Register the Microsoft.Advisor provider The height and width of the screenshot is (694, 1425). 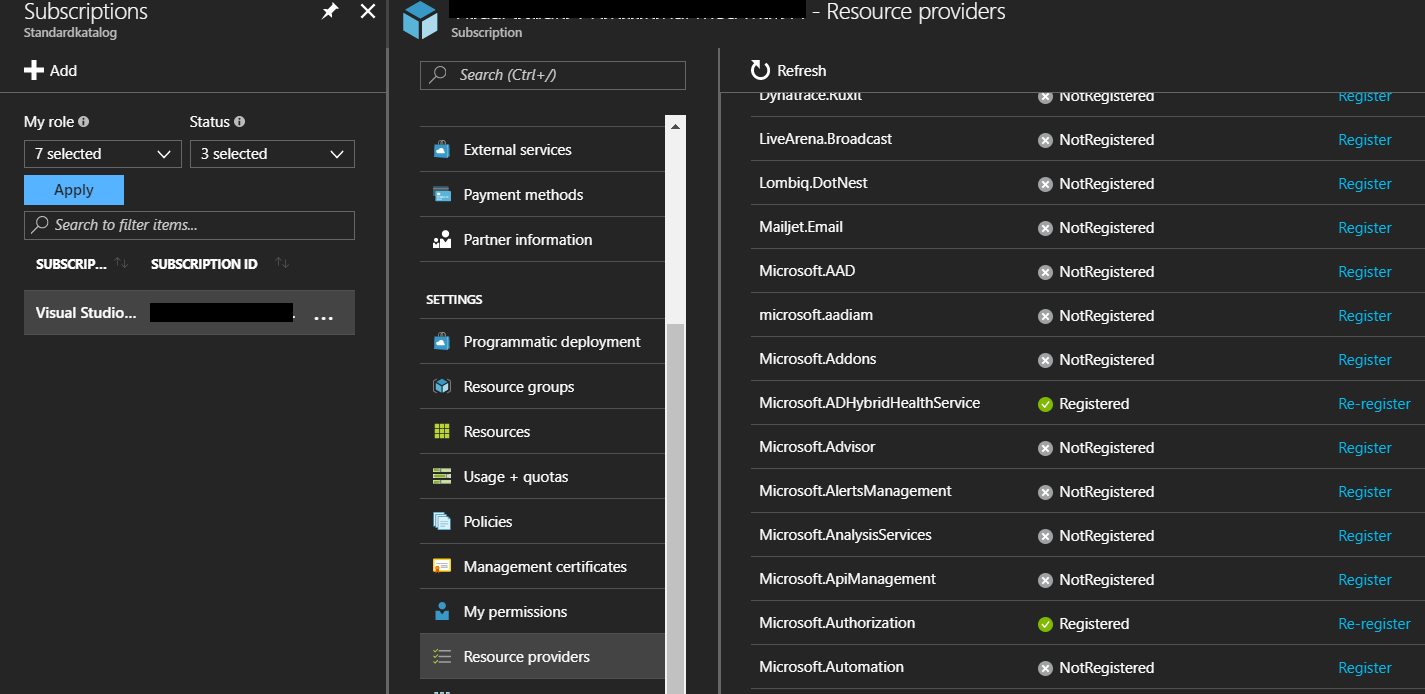(1365, 448)
